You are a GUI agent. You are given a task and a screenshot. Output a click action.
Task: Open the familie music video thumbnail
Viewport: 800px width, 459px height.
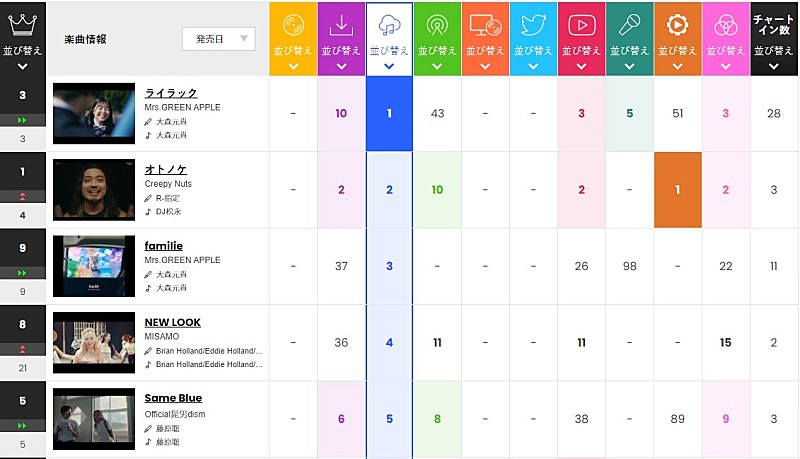pos(94,266)
